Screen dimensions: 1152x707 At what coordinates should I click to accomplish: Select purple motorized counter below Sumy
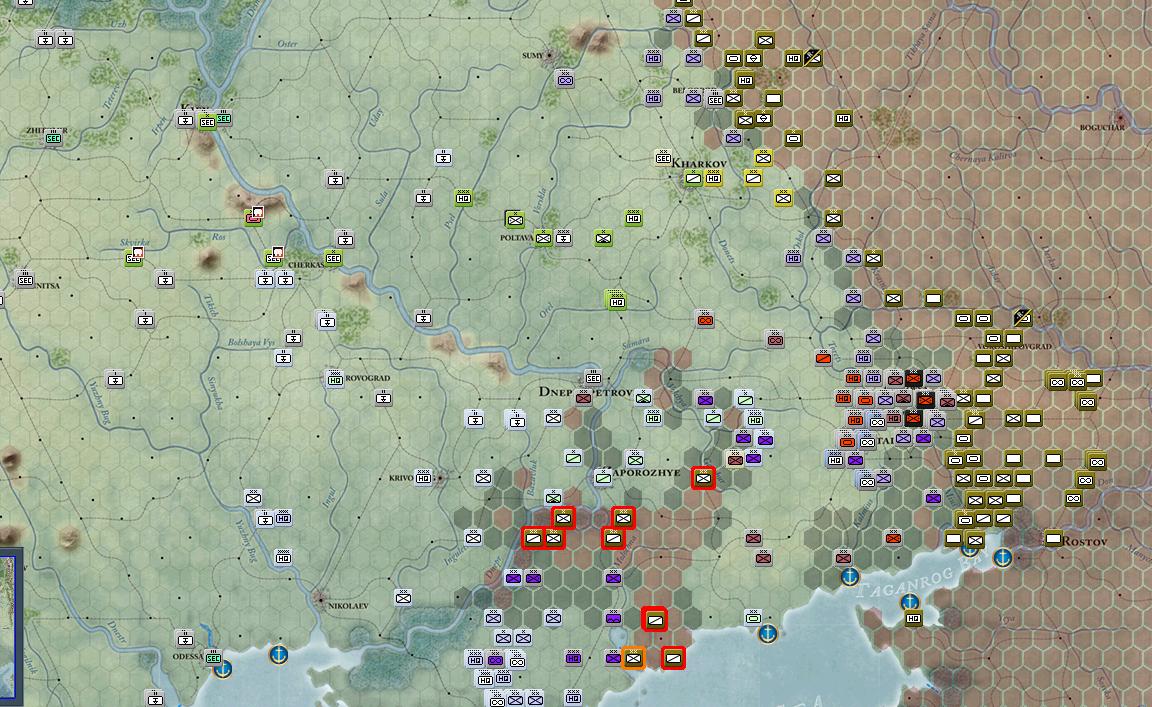coord(565,79)
